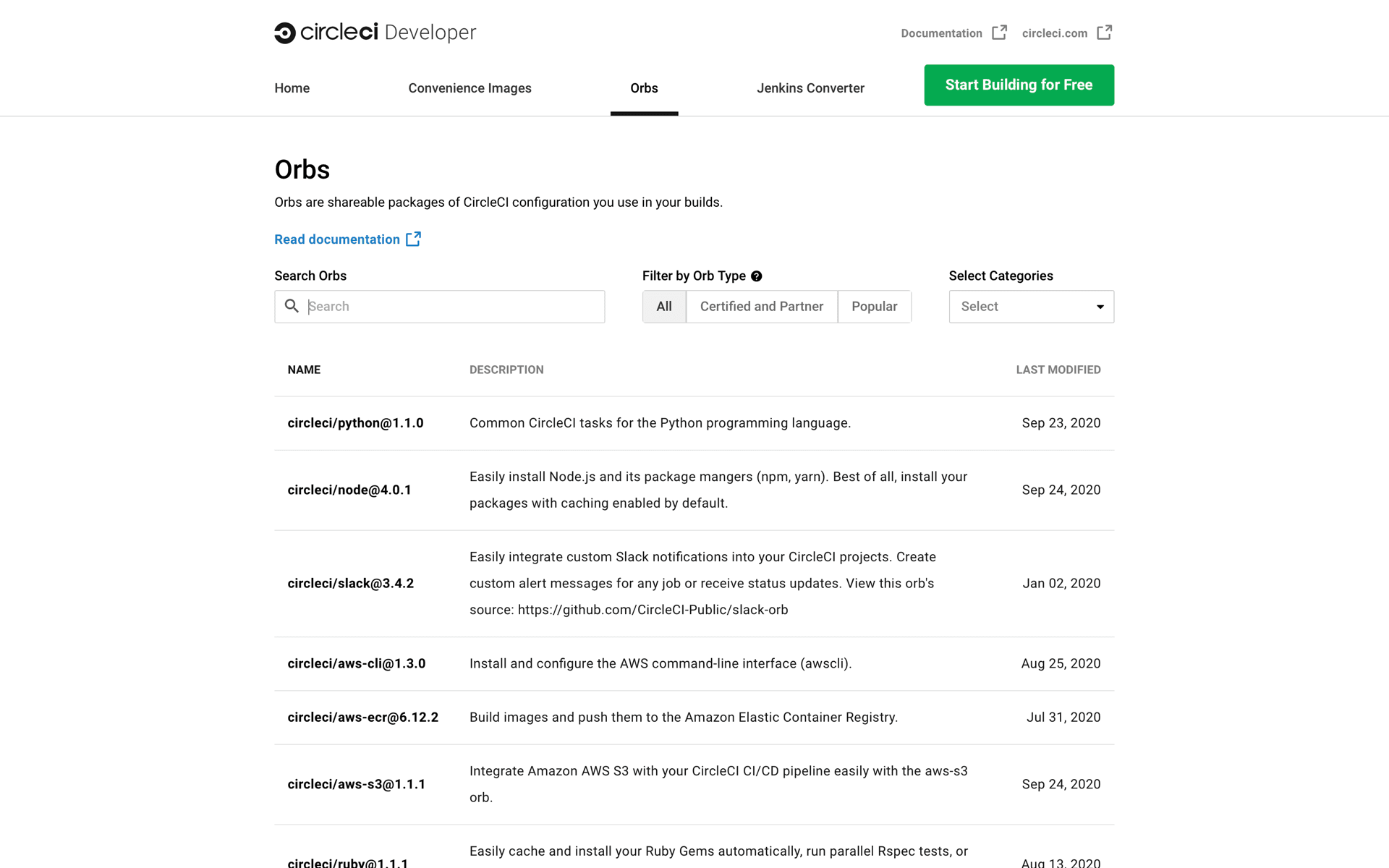Click the Amazon Elastic Container Registry description
The image size is (1389, 868).
click(684, 717)
